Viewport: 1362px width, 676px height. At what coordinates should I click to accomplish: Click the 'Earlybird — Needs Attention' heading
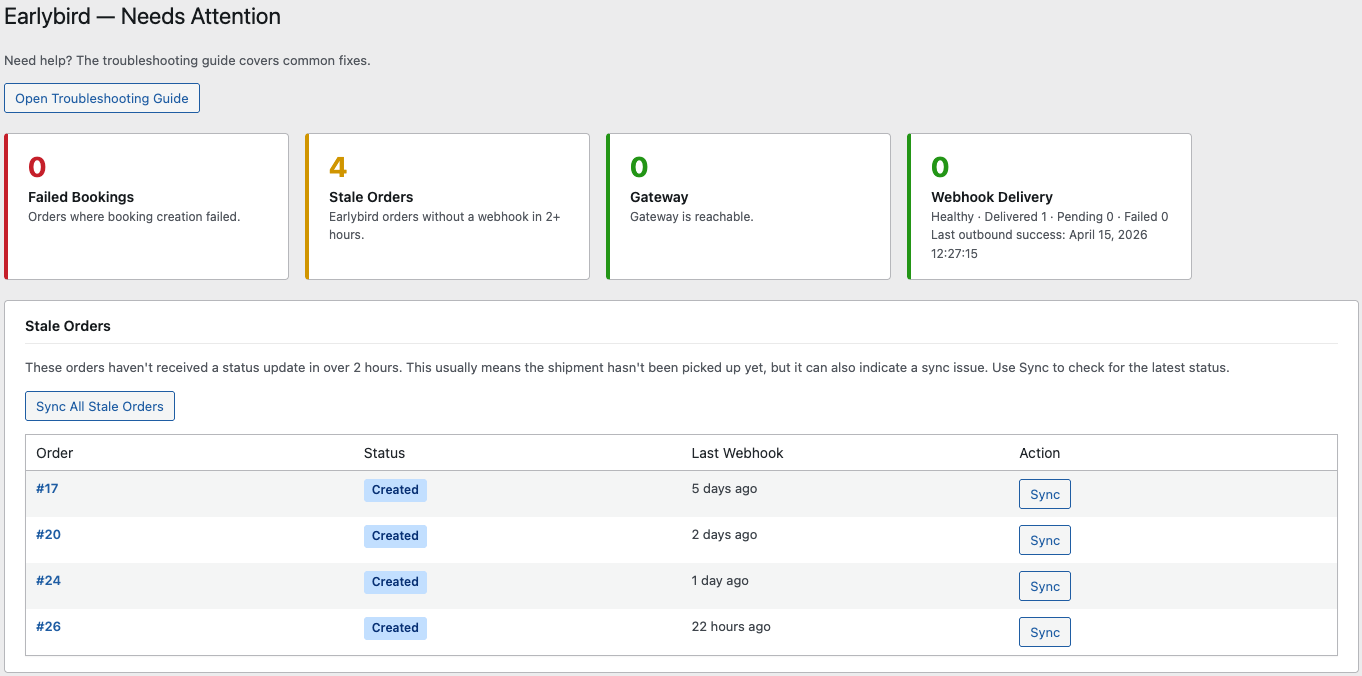point(142,17)
